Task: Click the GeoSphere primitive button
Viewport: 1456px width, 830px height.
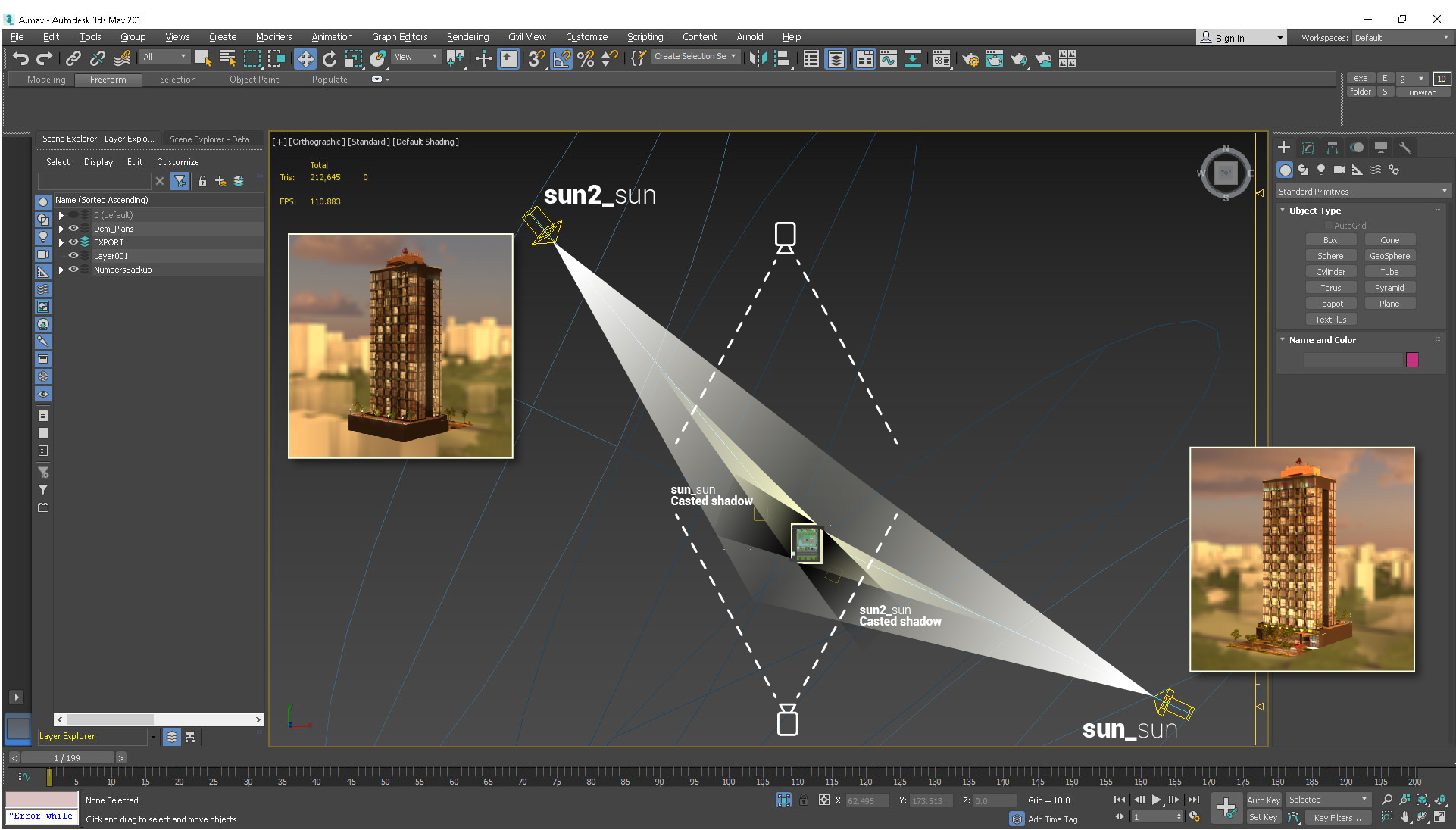Action: [x=1389, y=256]
